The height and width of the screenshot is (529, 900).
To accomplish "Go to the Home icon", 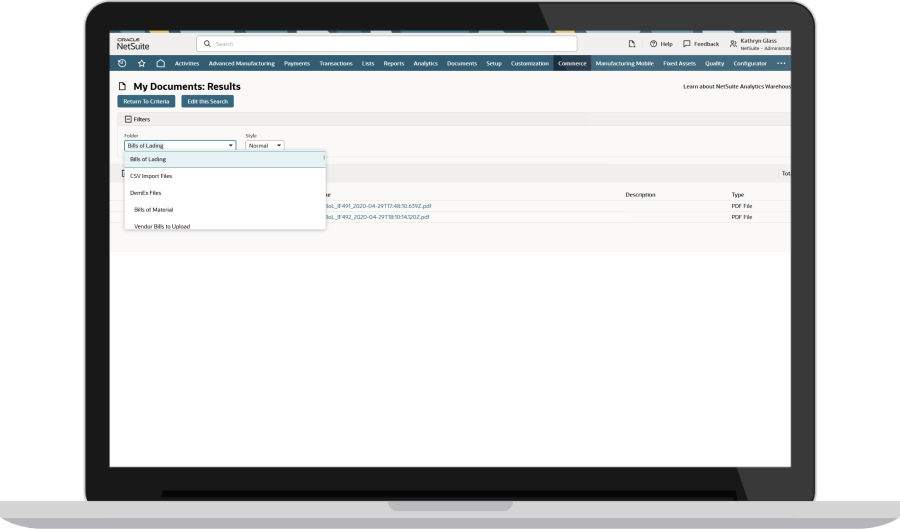I will click(x=160, y=63).
